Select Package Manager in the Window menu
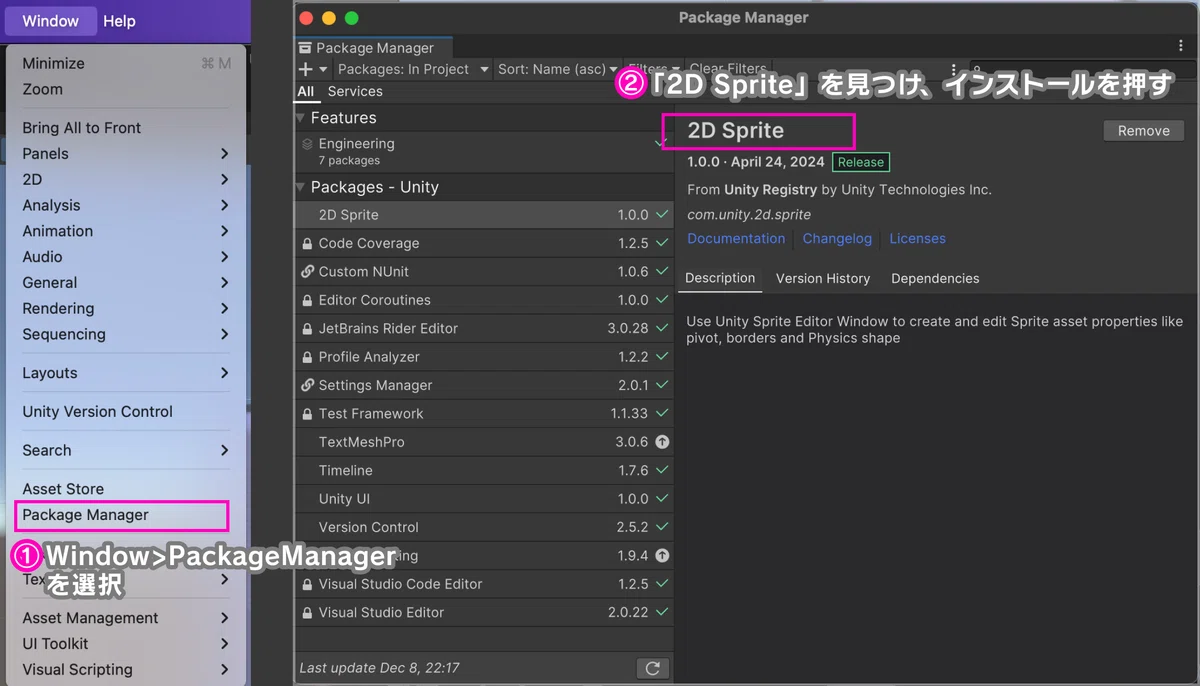1200x686 pixels. click(x=86, y=515)
